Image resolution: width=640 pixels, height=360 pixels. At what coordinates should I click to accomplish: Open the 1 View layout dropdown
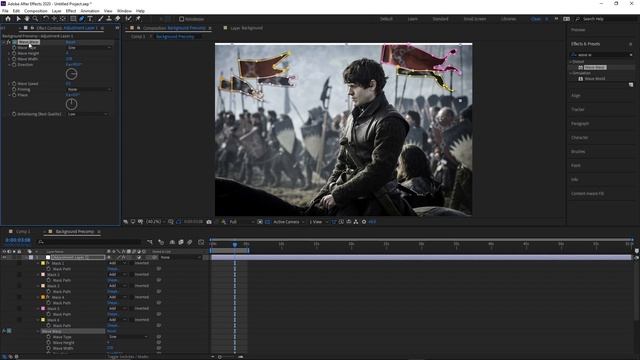point(318,222)
